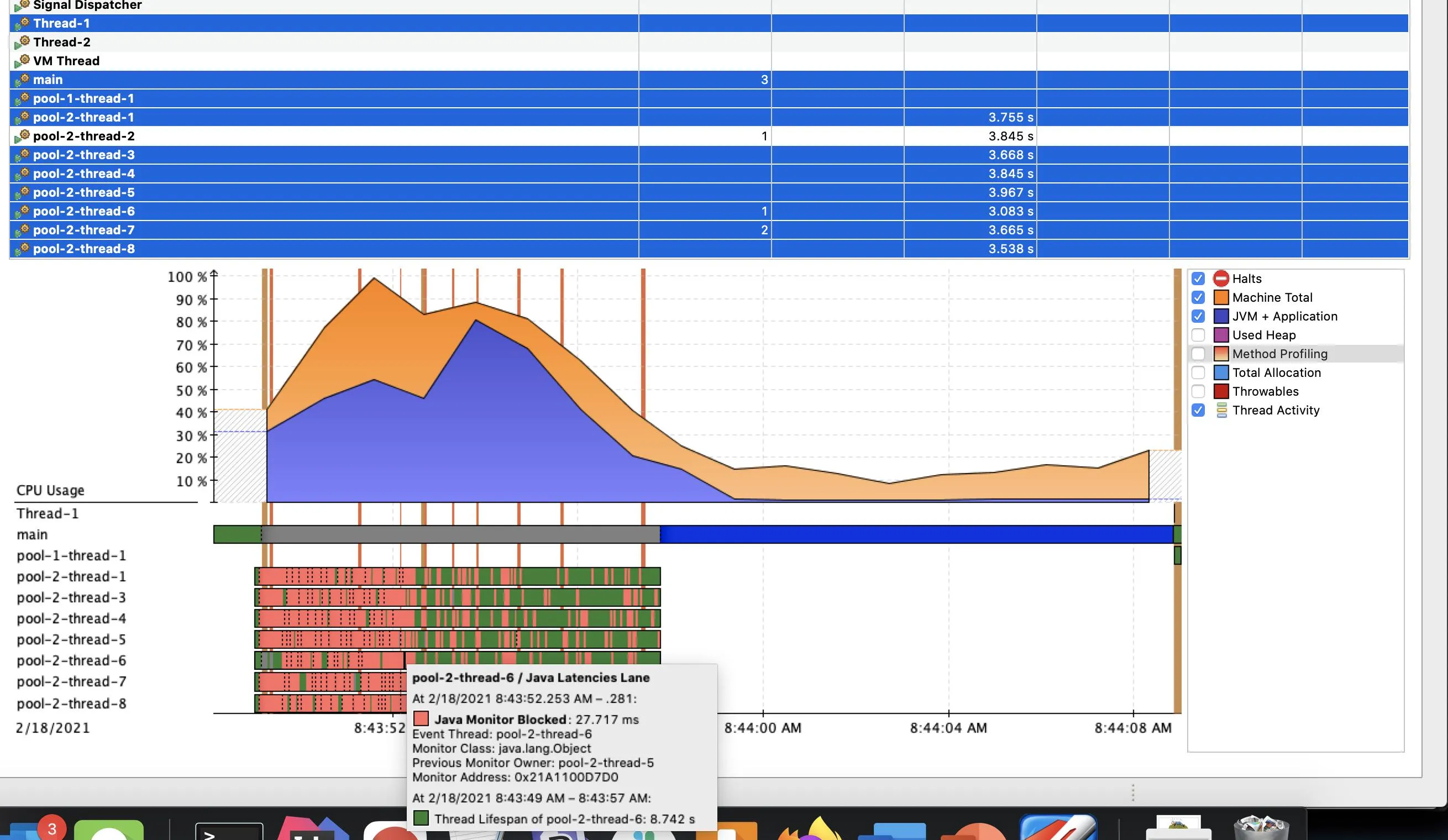Click the thread icon beside pool-2-thread-2 row
The image size is (1448, 840).
23,136
